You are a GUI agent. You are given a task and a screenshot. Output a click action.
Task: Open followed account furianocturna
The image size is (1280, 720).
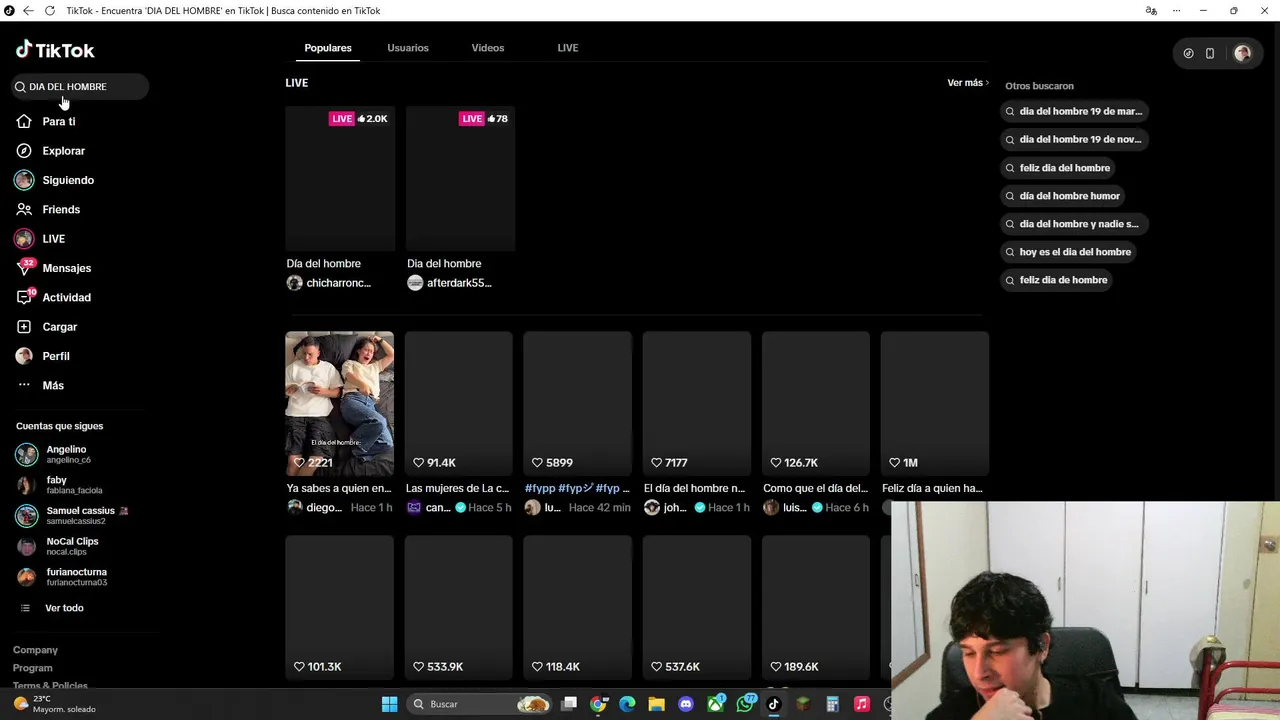[62, 577]
